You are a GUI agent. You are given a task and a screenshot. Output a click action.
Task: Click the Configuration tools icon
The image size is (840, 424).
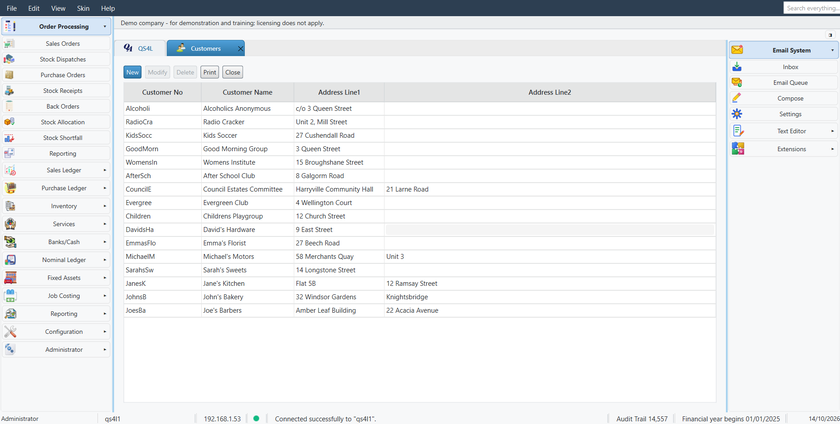pos(10,332)
